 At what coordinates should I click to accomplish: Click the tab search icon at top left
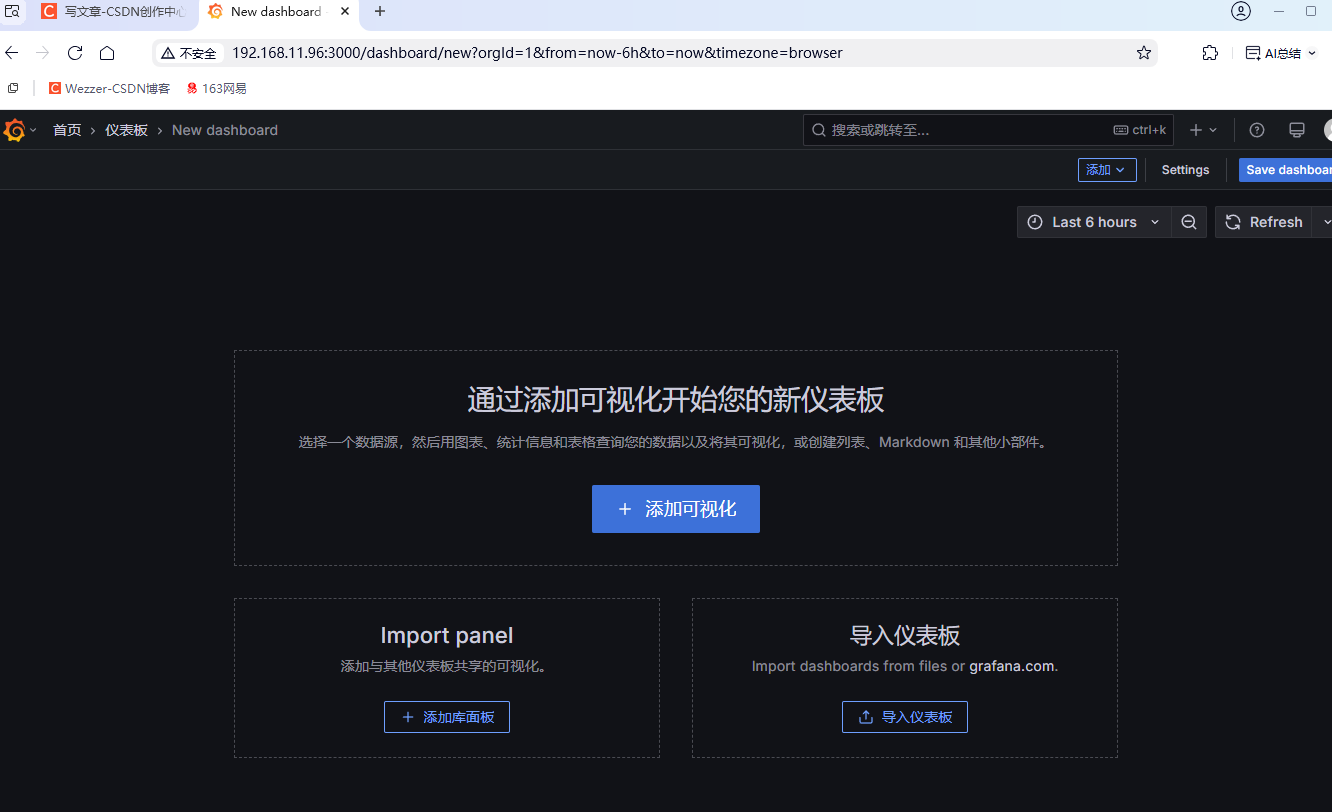pos(12,12)
